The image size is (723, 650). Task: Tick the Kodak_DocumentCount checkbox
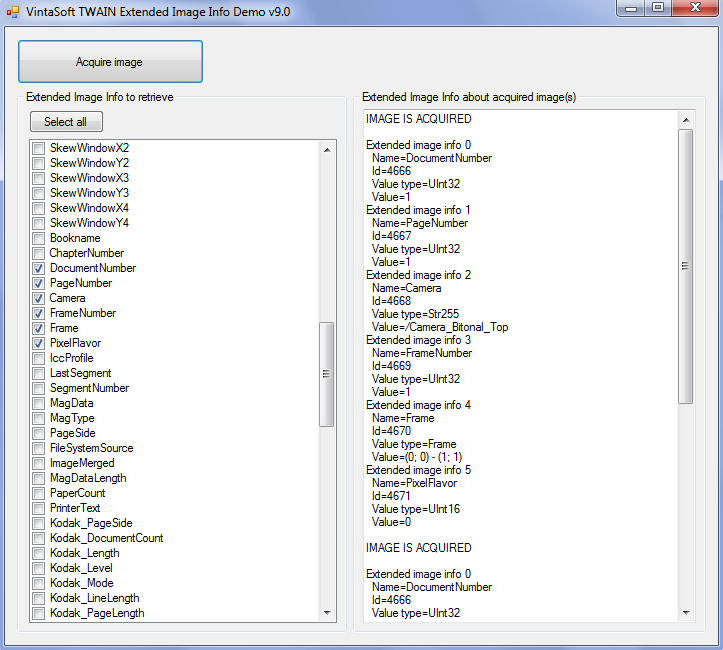[39, 538]
